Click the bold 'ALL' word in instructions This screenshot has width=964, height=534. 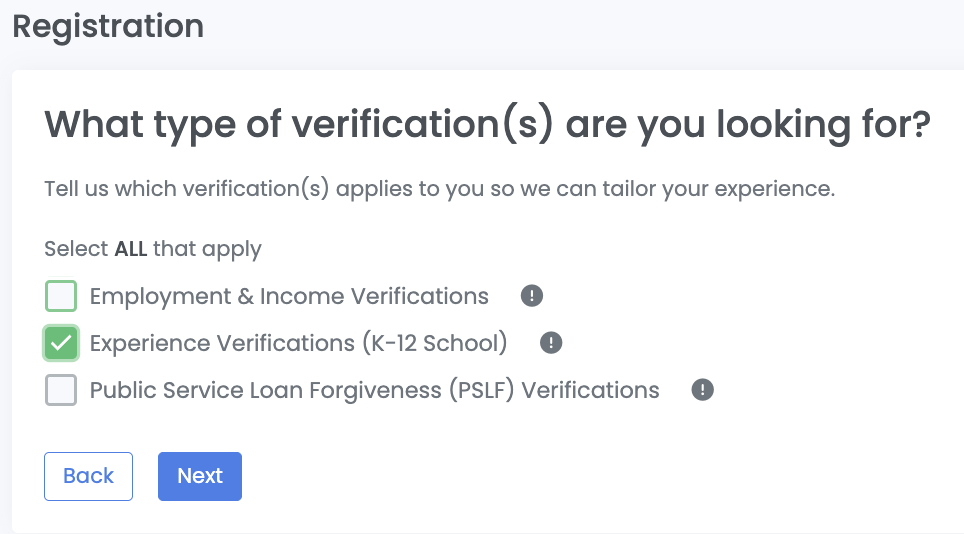point(131,249)
